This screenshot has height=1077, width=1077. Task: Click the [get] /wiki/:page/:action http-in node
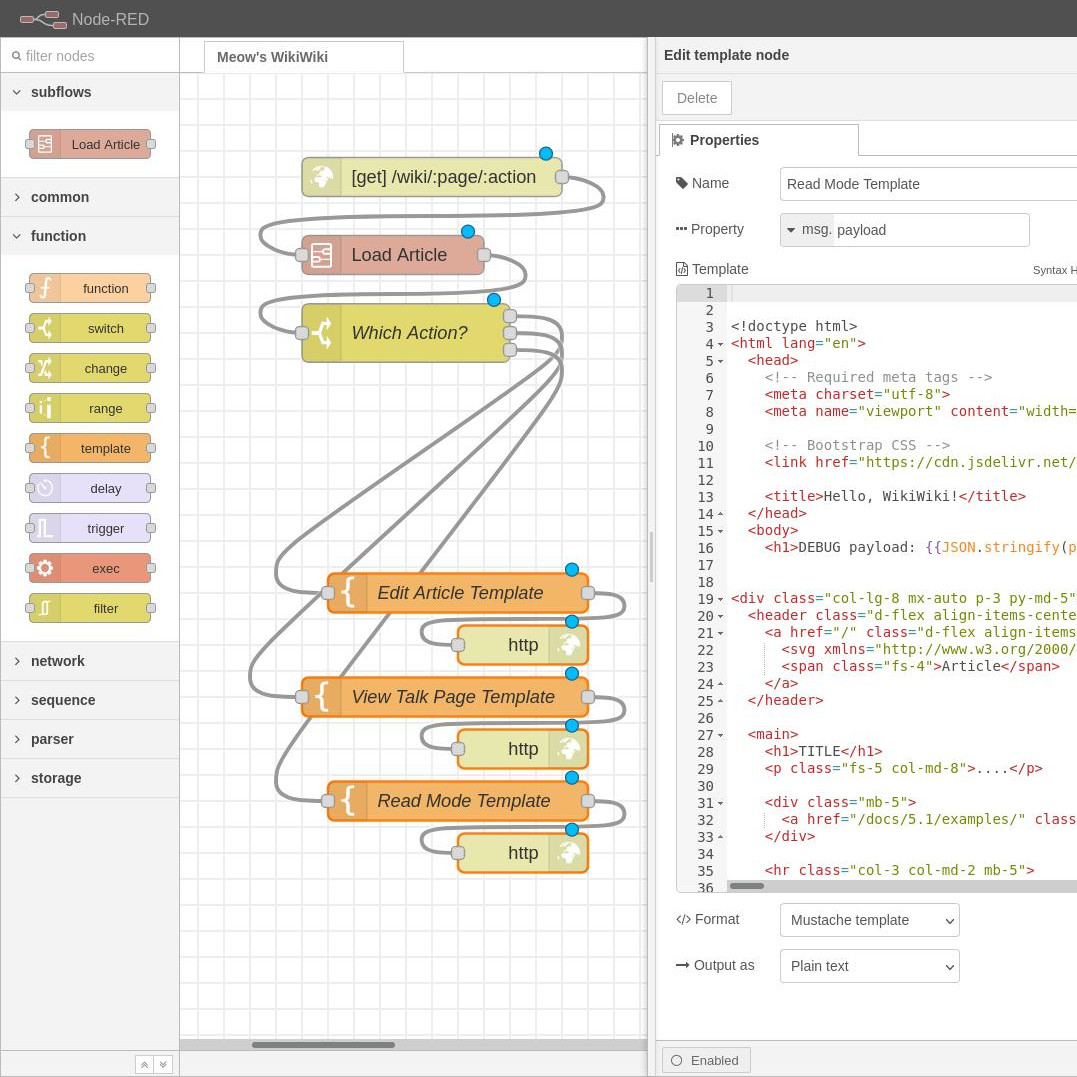point(431,177)
